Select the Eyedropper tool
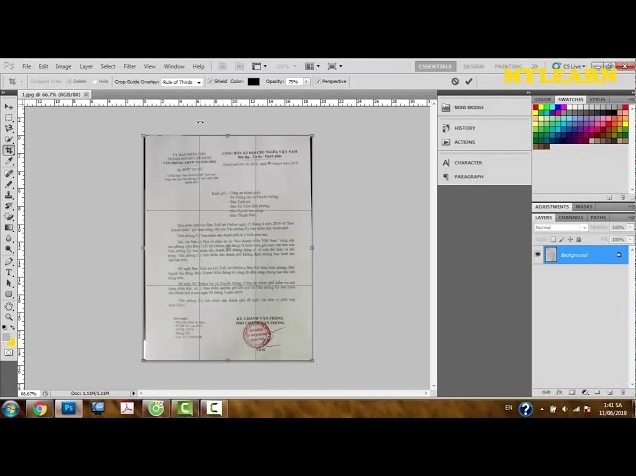 point(9,161)
